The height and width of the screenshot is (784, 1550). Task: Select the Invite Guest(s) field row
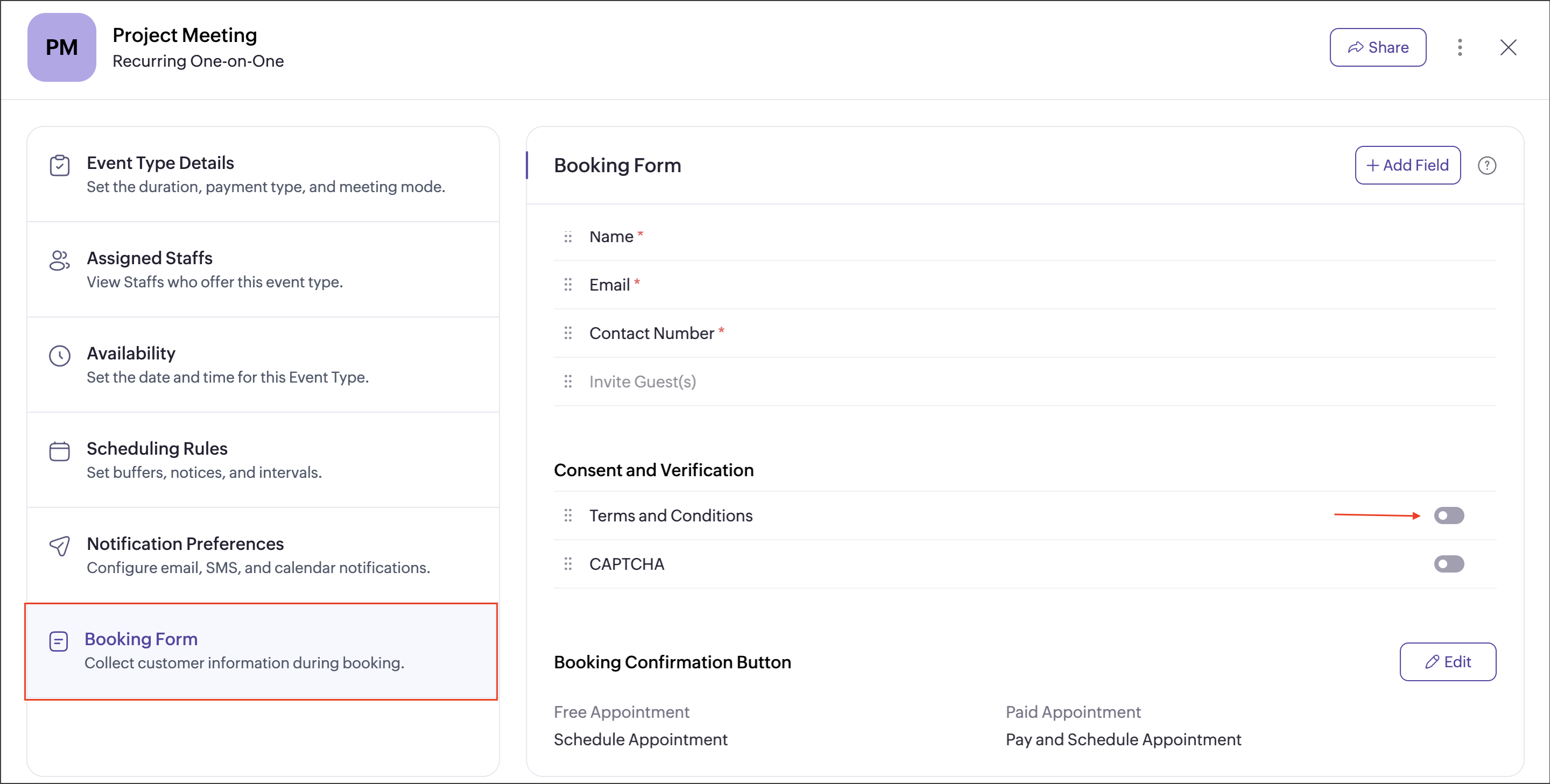(x=642, y=382)
